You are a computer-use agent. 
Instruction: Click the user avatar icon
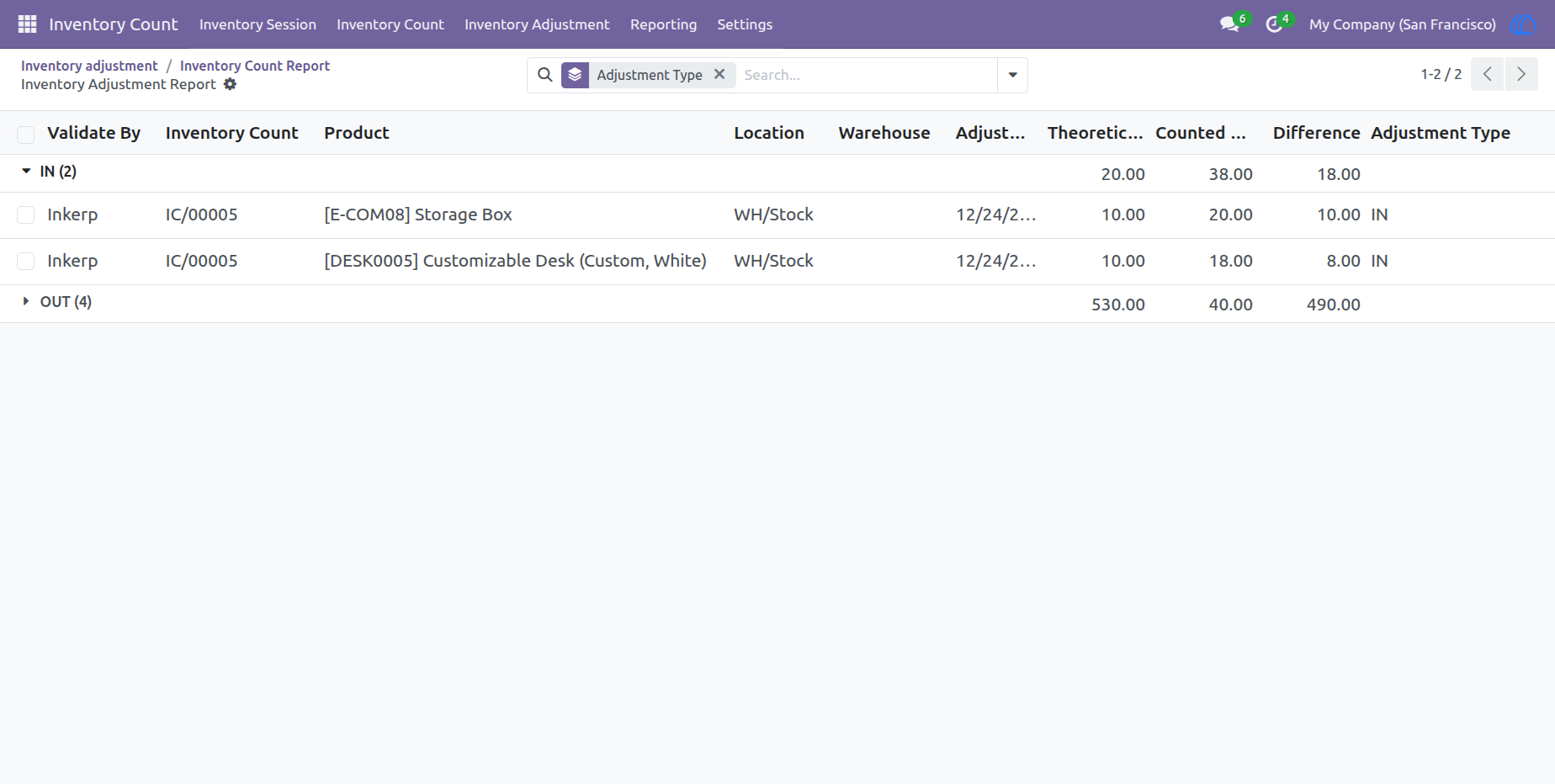pyautogui.click(x=1523, y=24)
